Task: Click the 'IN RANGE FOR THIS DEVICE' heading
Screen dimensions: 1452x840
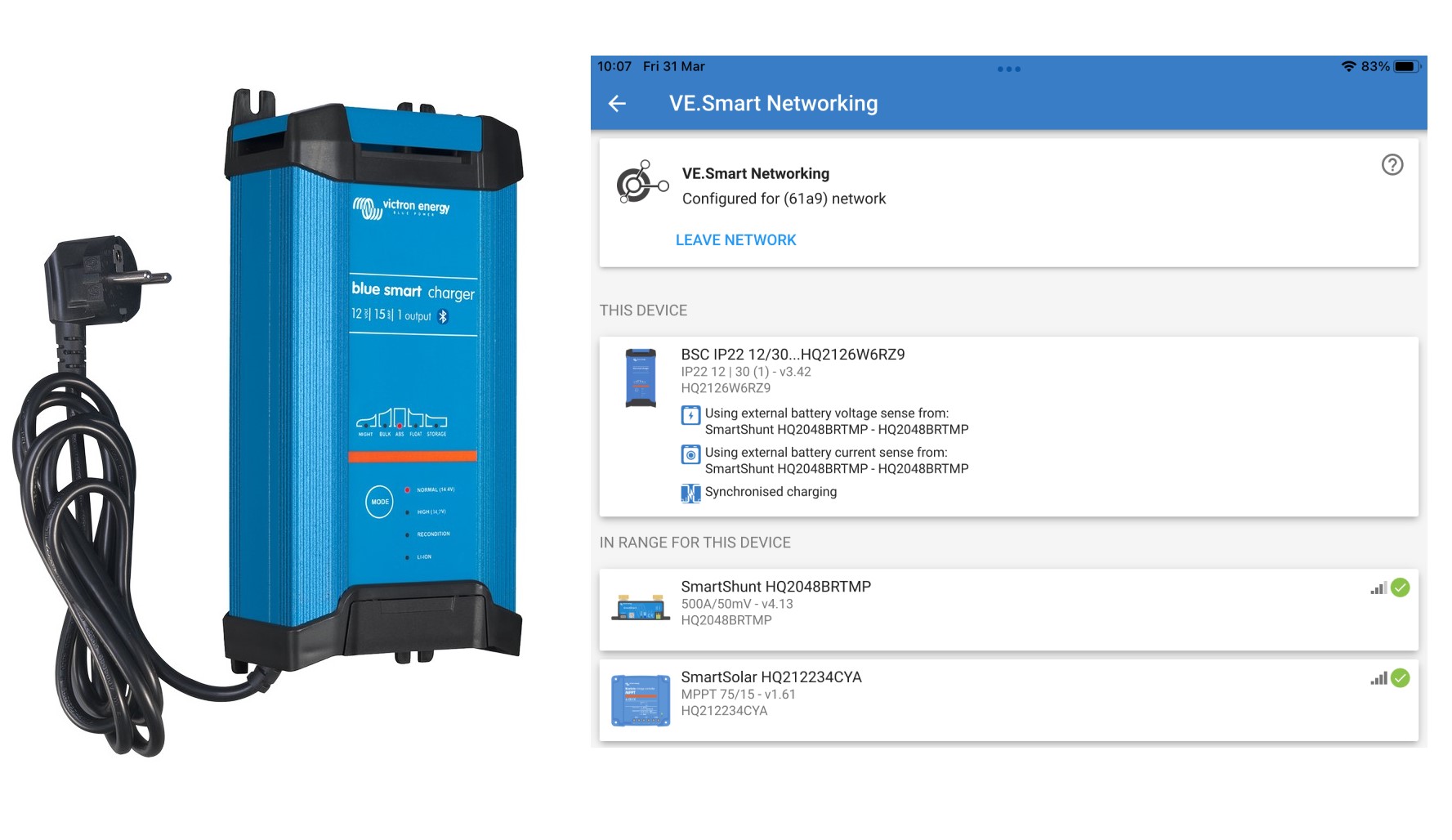Action: pyautogui.click(x=695, y=543)
